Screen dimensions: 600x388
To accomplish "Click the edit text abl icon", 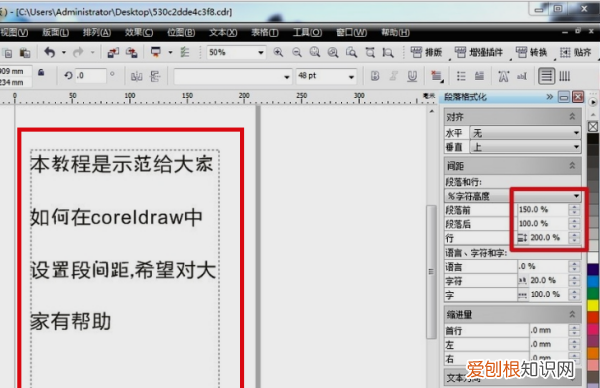I will click(x=522, y=77).
